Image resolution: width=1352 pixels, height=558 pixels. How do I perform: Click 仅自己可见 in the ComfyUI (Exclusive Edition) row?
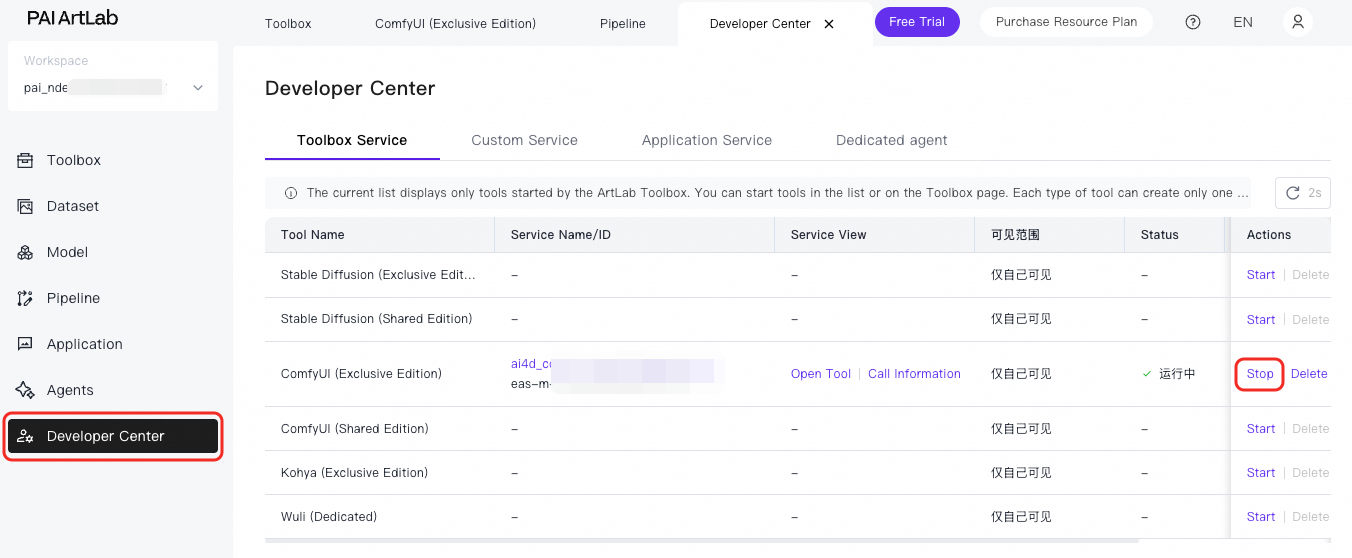click(x=1021, y=374)
